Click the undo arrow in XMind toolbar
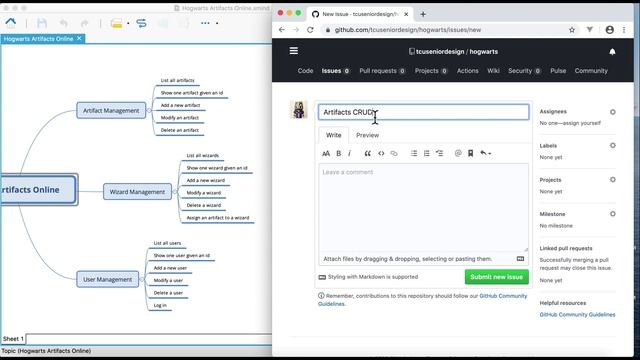 tap(64, 24)
